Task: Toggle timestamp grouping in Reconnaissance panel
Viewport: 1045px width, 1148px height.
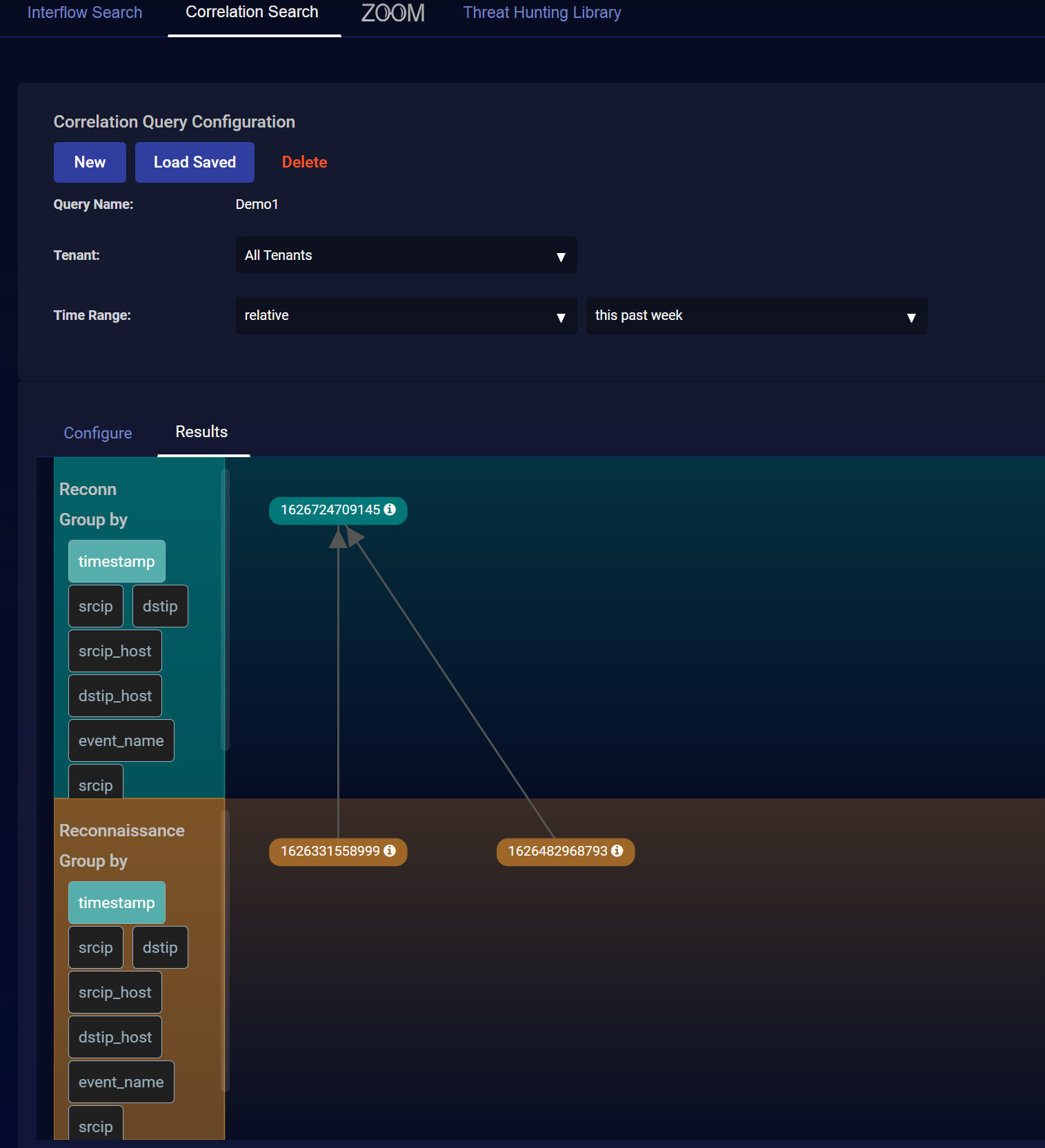Action: point(117,903)
